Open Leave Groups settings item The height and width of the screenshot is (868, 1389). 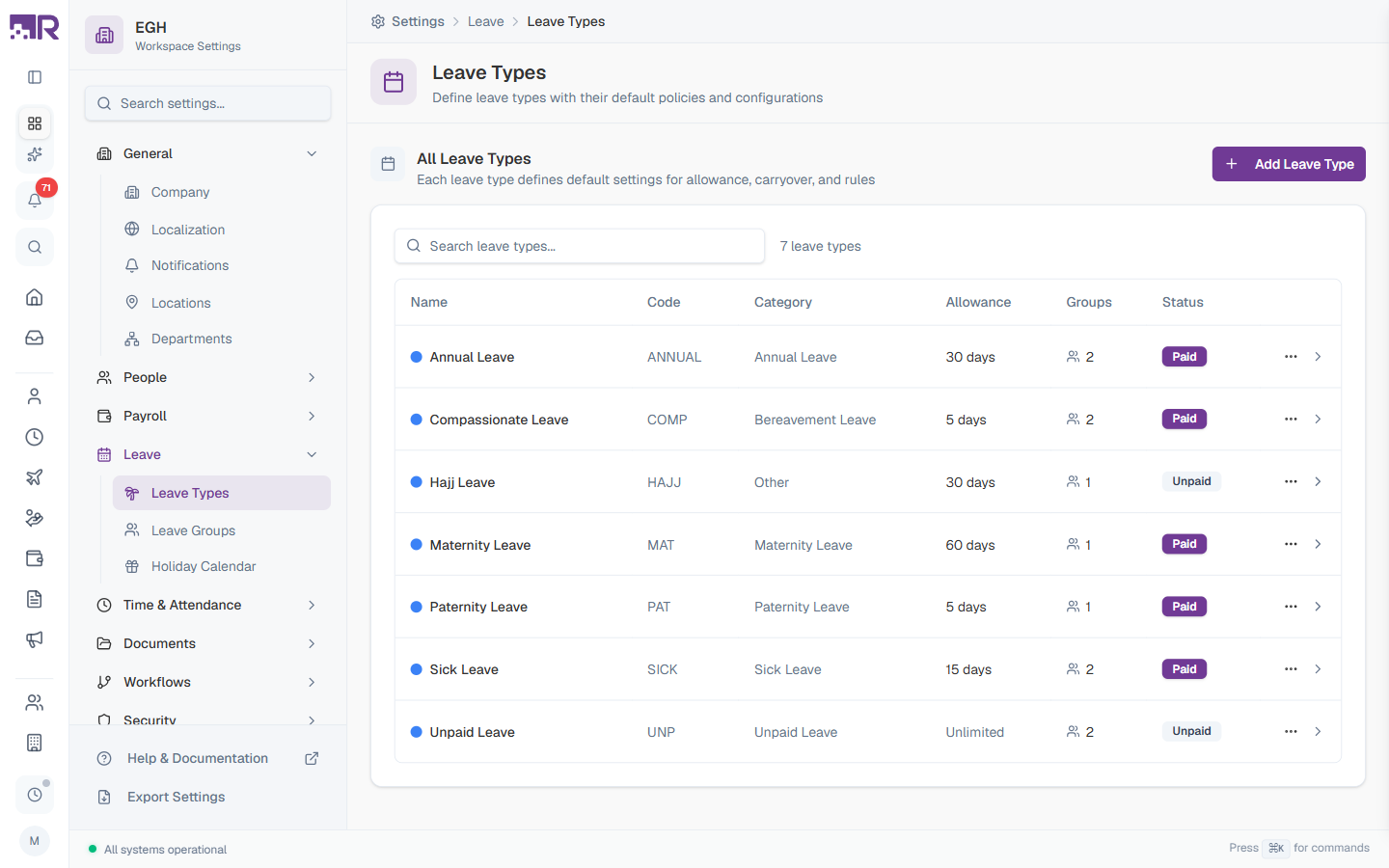tap(221, 530)
